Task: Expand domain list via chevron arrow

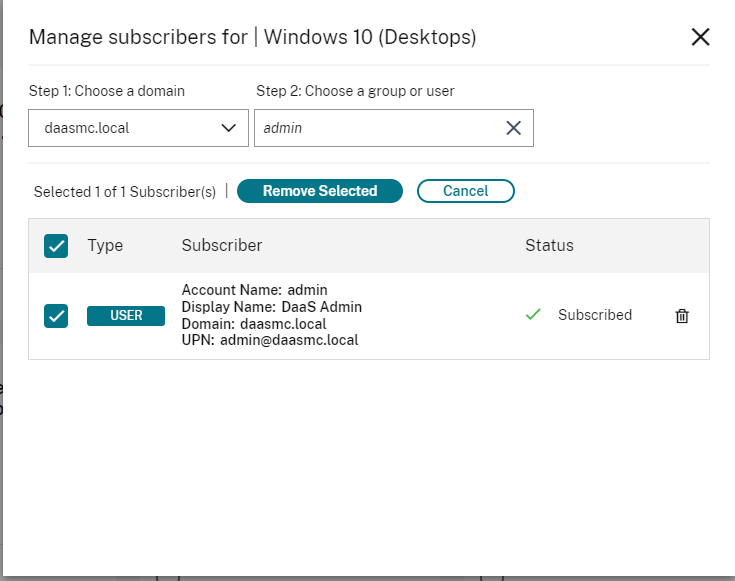Action: [228, 128]
